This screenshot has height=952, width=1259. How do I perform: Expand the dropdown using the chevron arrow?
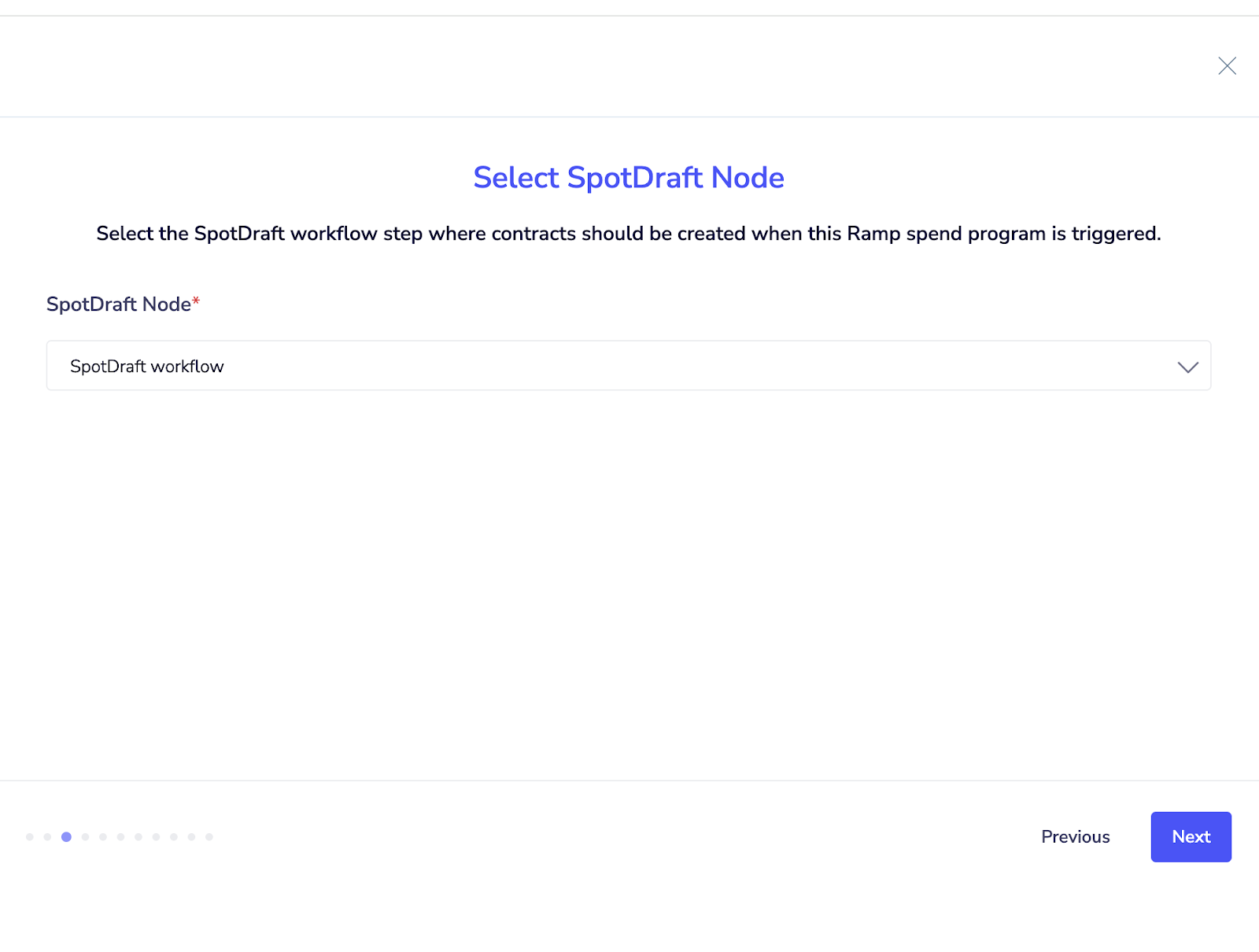(1187, 367)
